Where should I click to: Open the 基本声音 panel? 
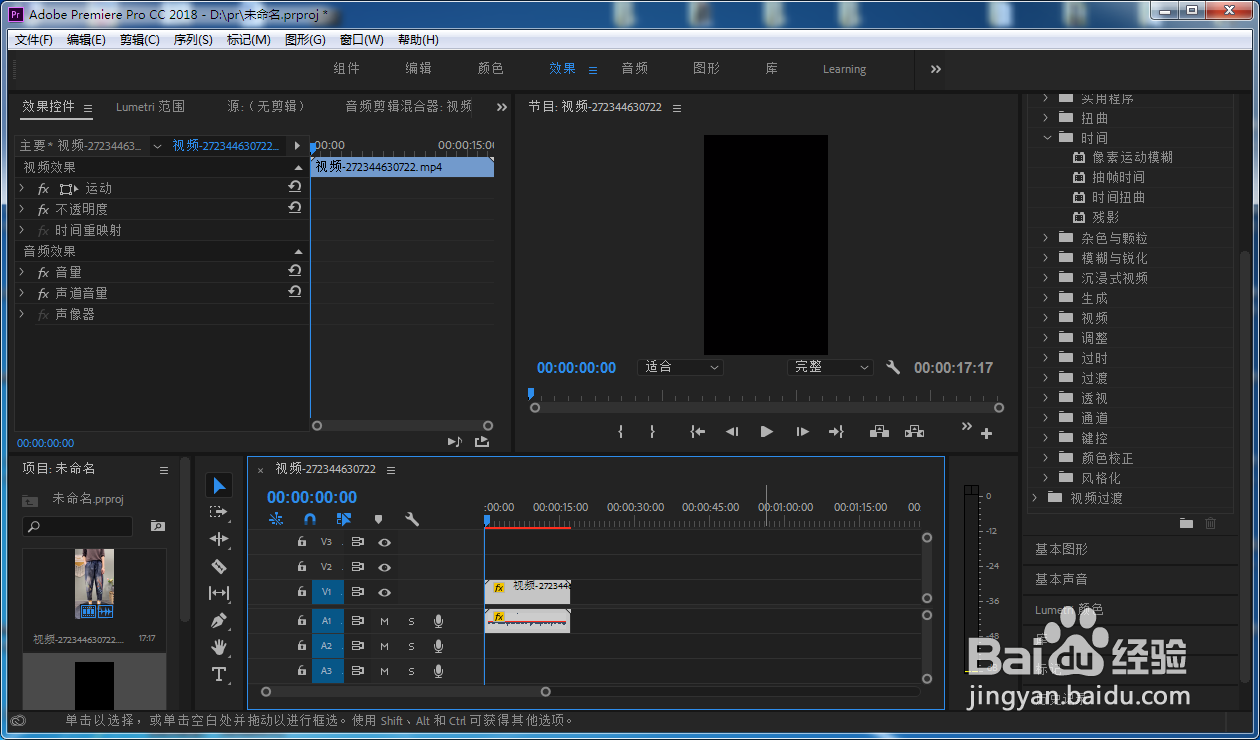pyautogui.click(x=1061, y=579)
